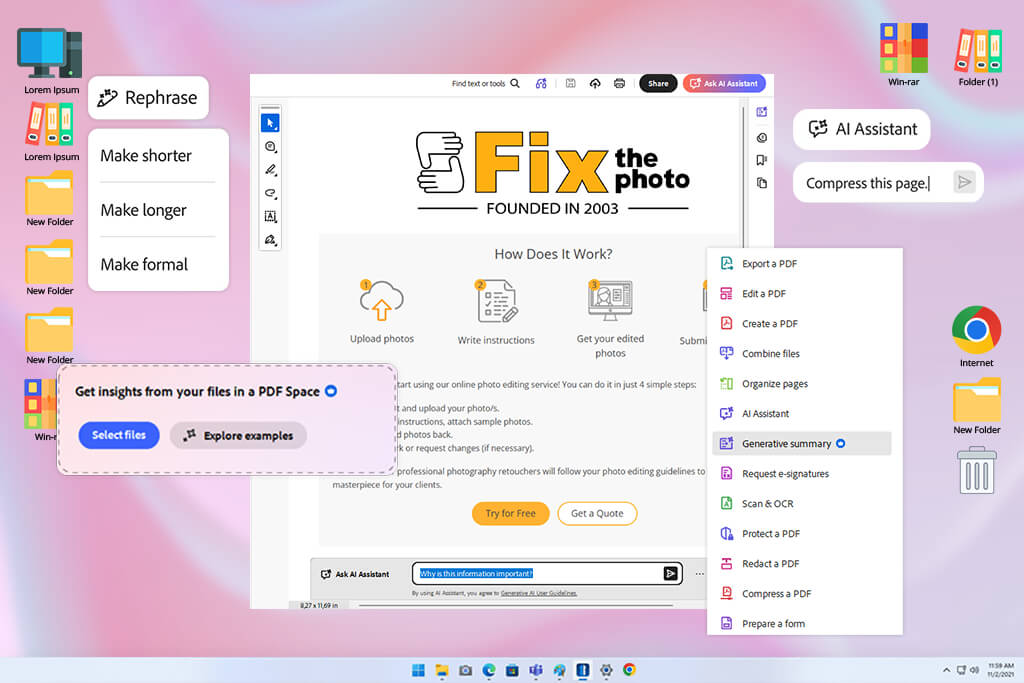Choose Request e-signatures from tools menu

pyautogui.click(x=800, y=474)
